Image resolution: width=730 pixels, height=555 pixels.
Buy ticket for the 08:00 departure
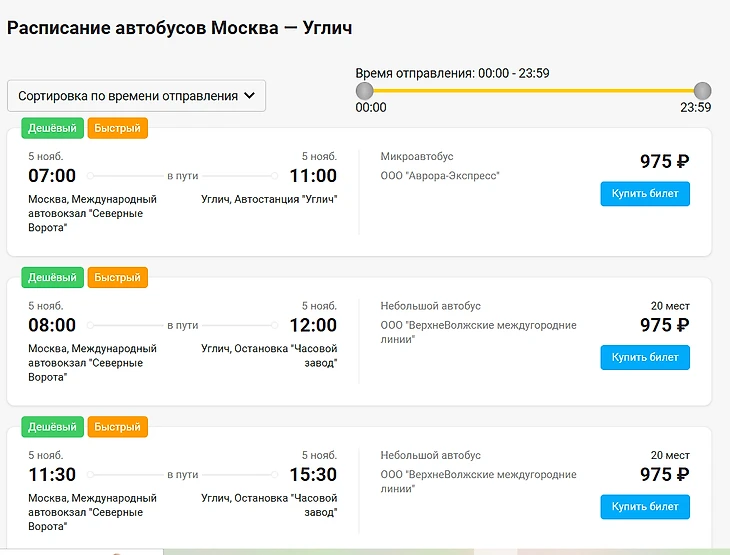(645, 357)
